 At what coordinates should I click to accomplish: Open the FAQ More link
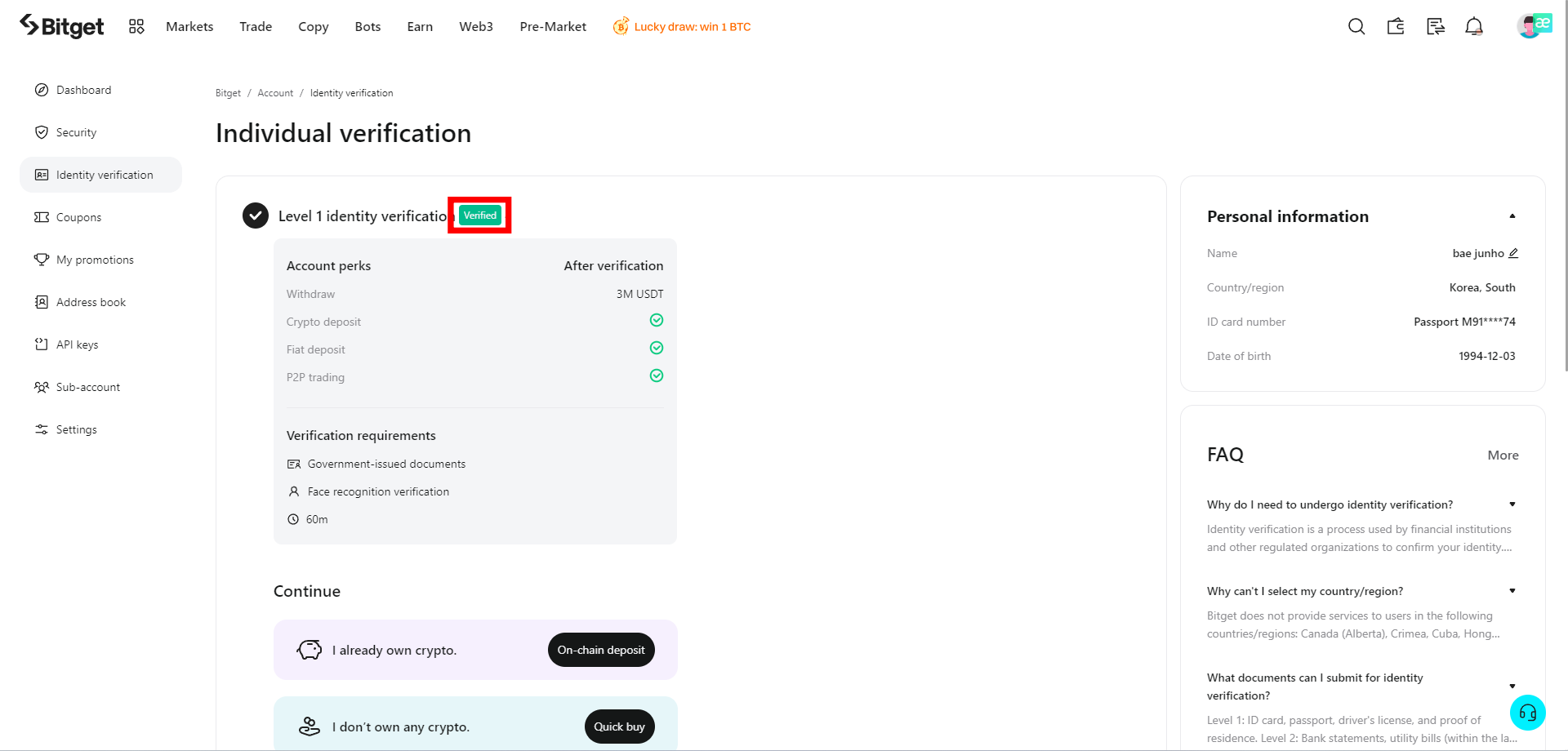point(1503,455)
